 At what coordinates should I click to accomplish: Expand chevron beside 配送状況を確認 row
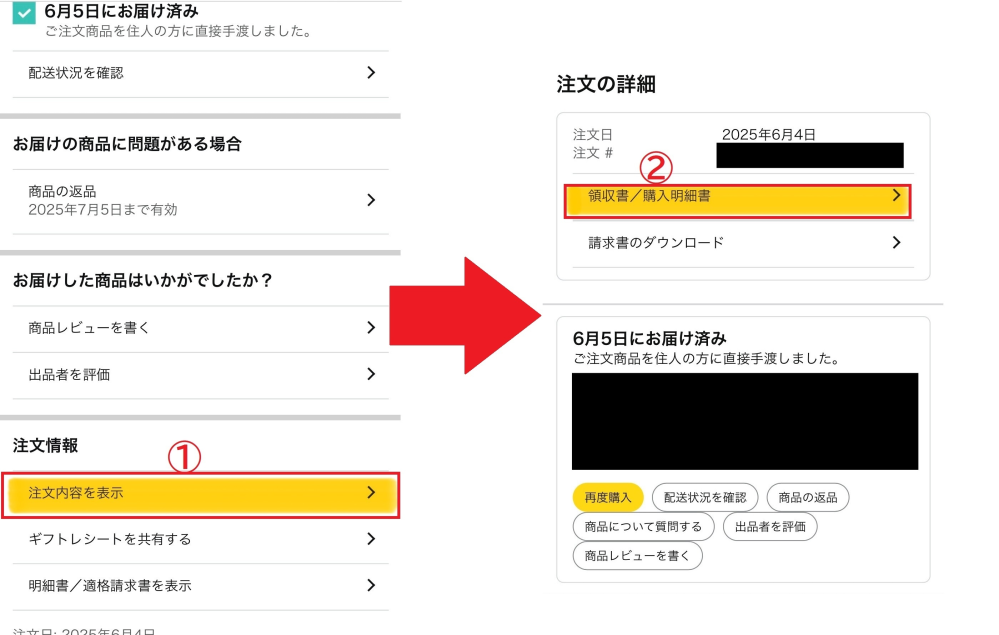click(371, 73)
